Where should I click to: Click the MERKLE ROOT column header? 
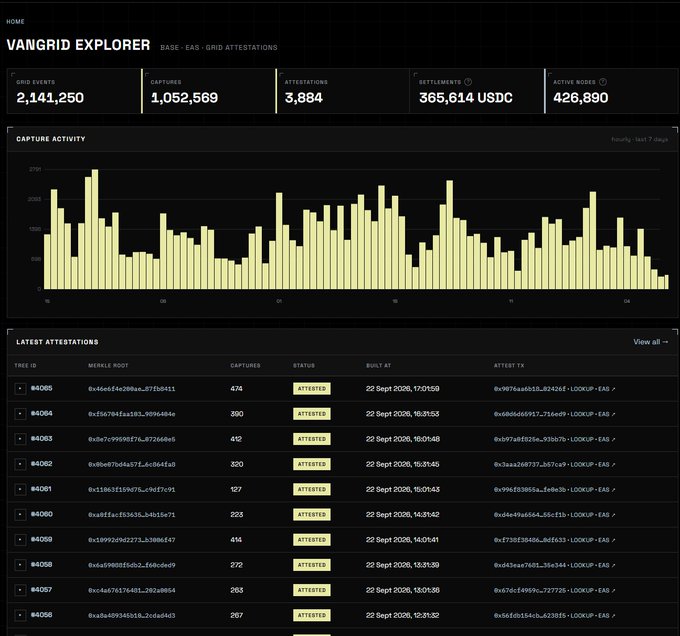[x=108, y=365]
